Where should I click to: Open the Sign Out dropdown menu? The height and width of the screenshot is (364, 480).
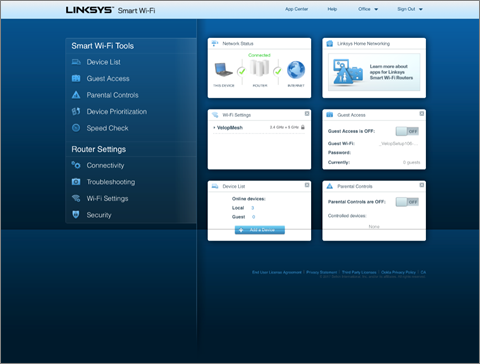tap(410, 9)
